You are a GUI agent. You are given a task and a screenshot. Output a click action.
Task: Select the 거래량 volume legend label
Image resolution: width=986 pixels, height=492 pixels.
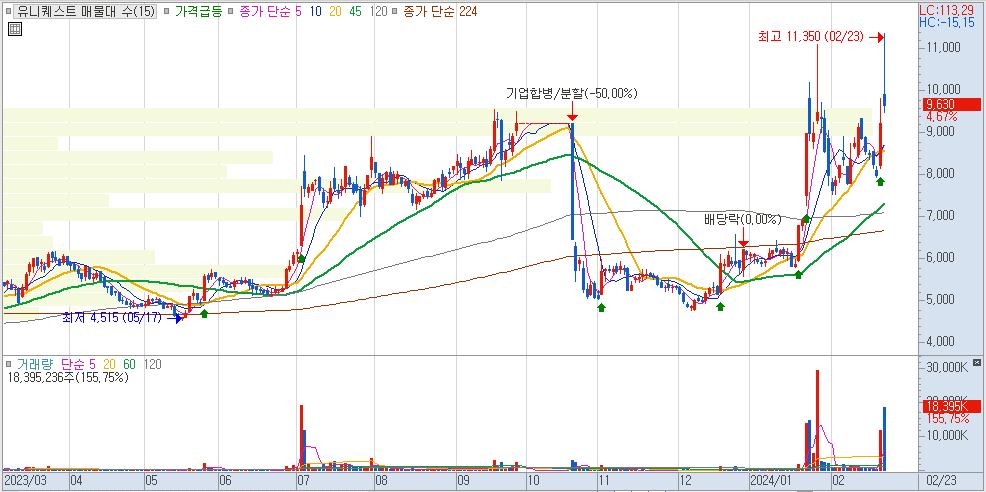(35, 364)
